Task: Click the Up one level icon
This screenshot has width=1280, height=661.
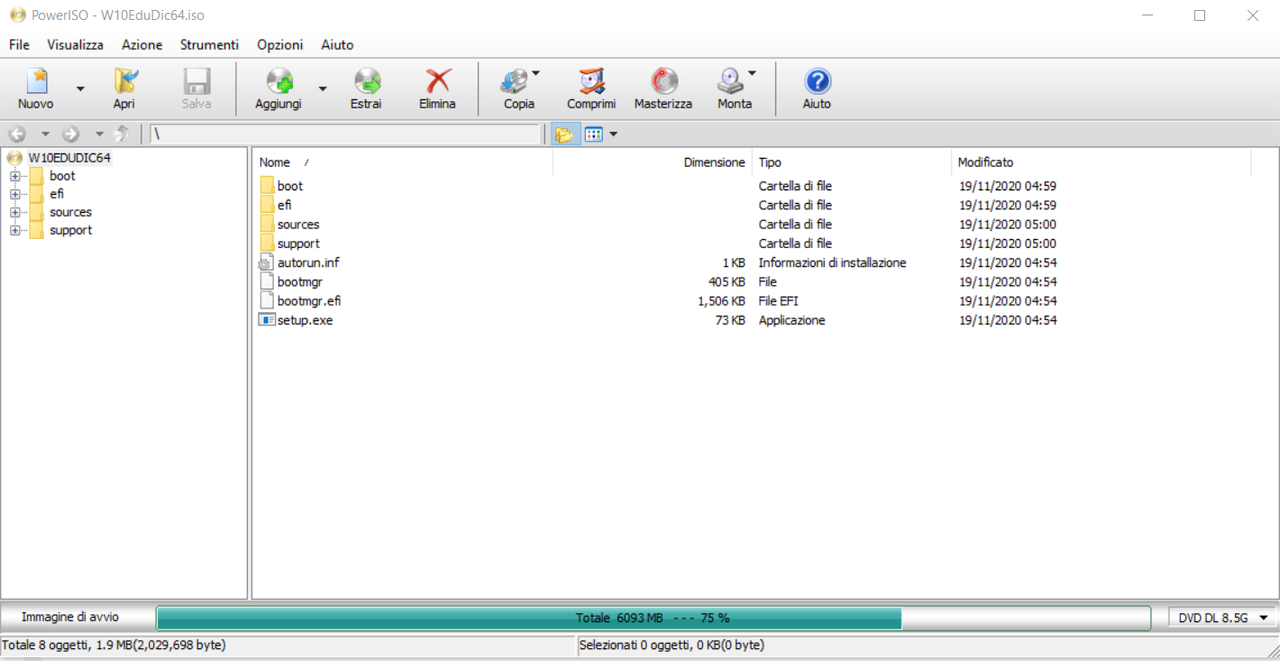Action: [x=122, y=134]
